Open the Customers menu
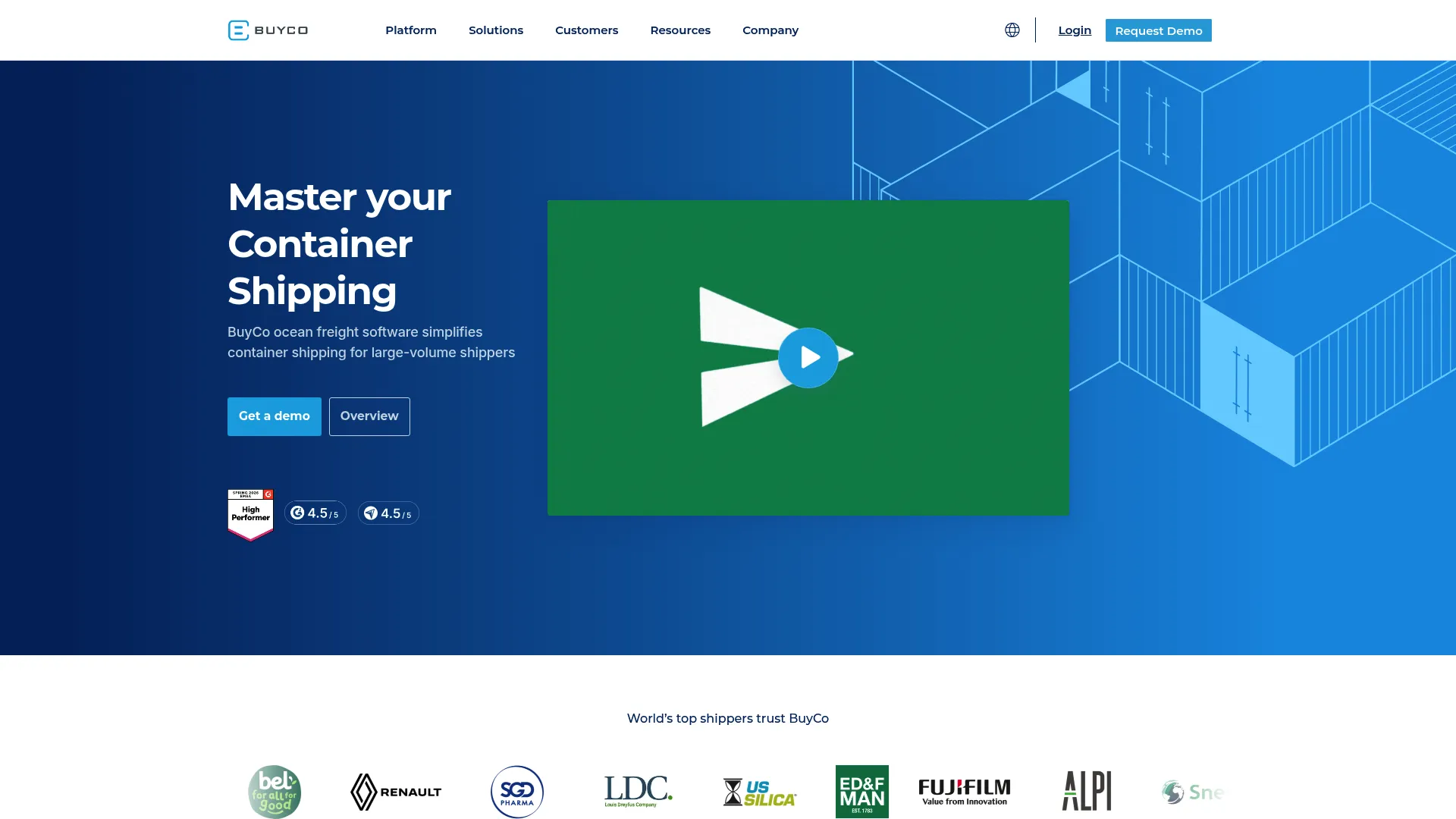The width and height of the screenshot is (1456, 819). (587, 30)
